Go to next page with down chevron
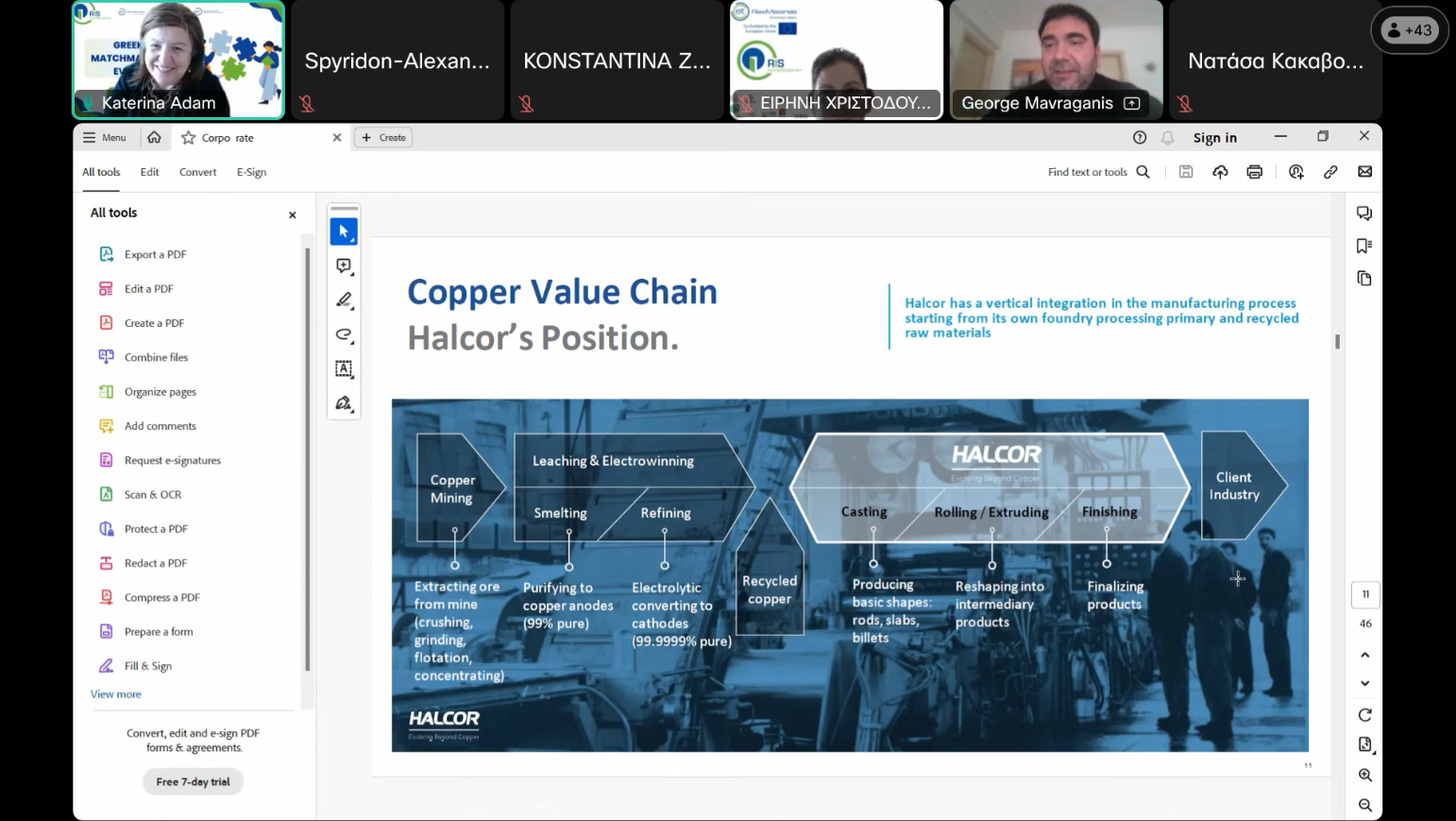The image size is (1456, 821). [x=1364, y=683]
